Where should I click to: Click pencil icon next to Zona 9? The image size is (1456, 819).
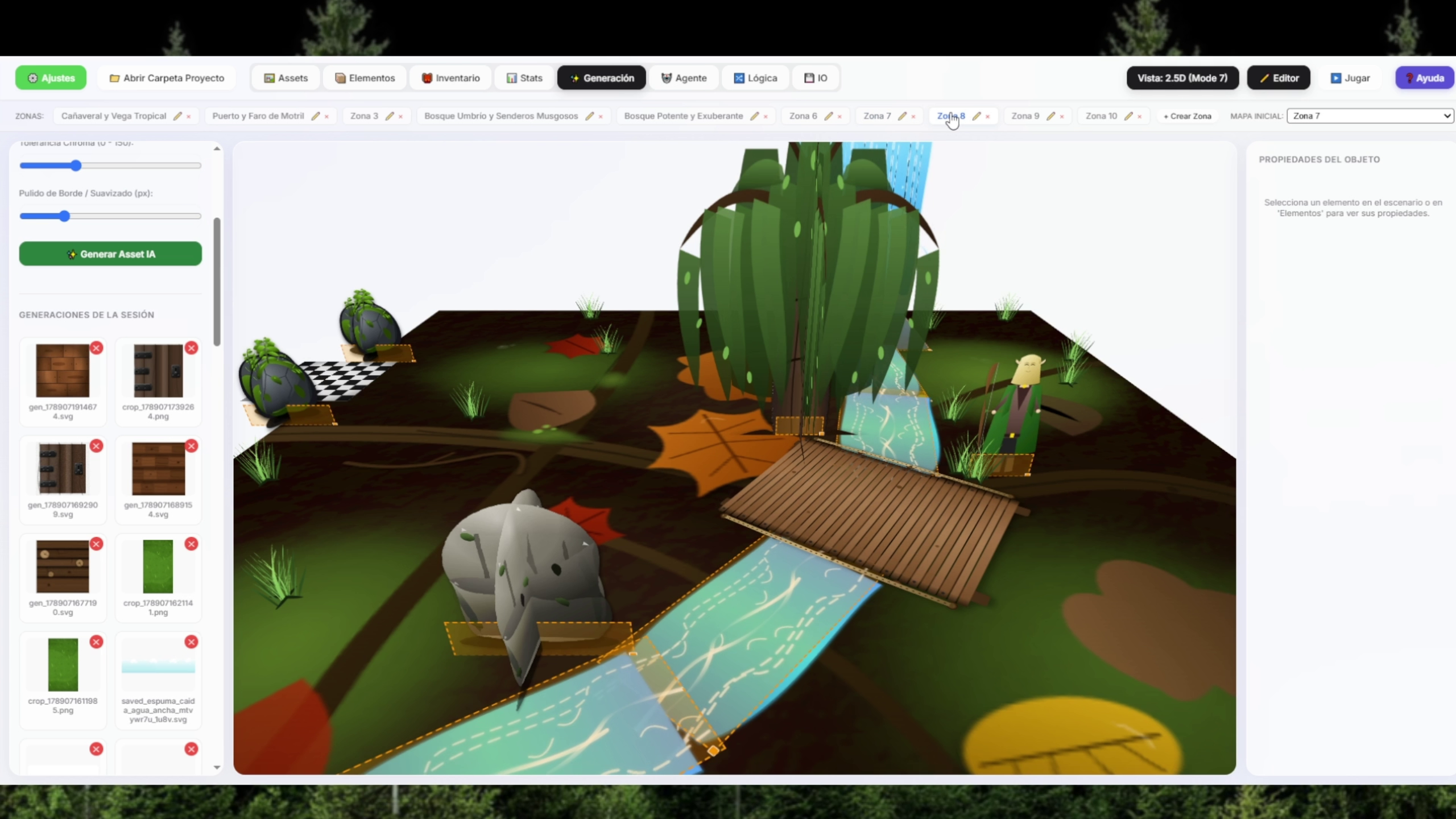[x=1051, y=116]
